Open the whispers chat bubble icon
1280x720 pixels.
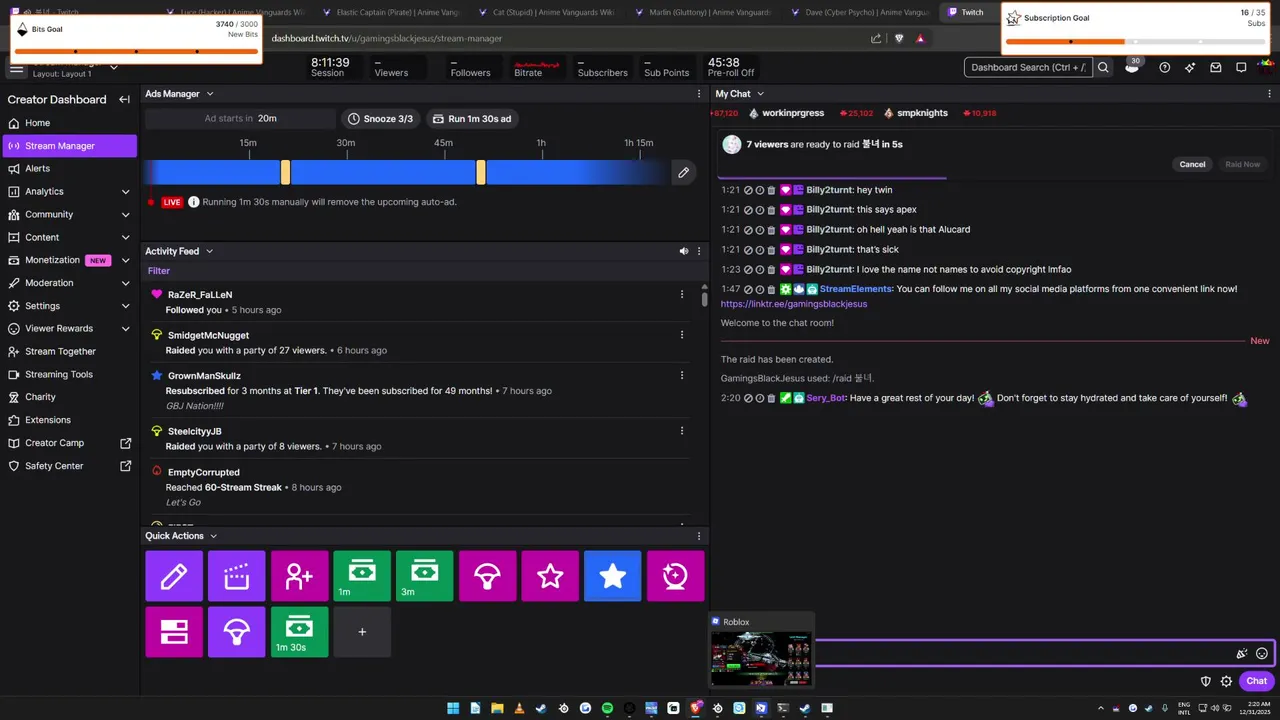point(1241,67)
